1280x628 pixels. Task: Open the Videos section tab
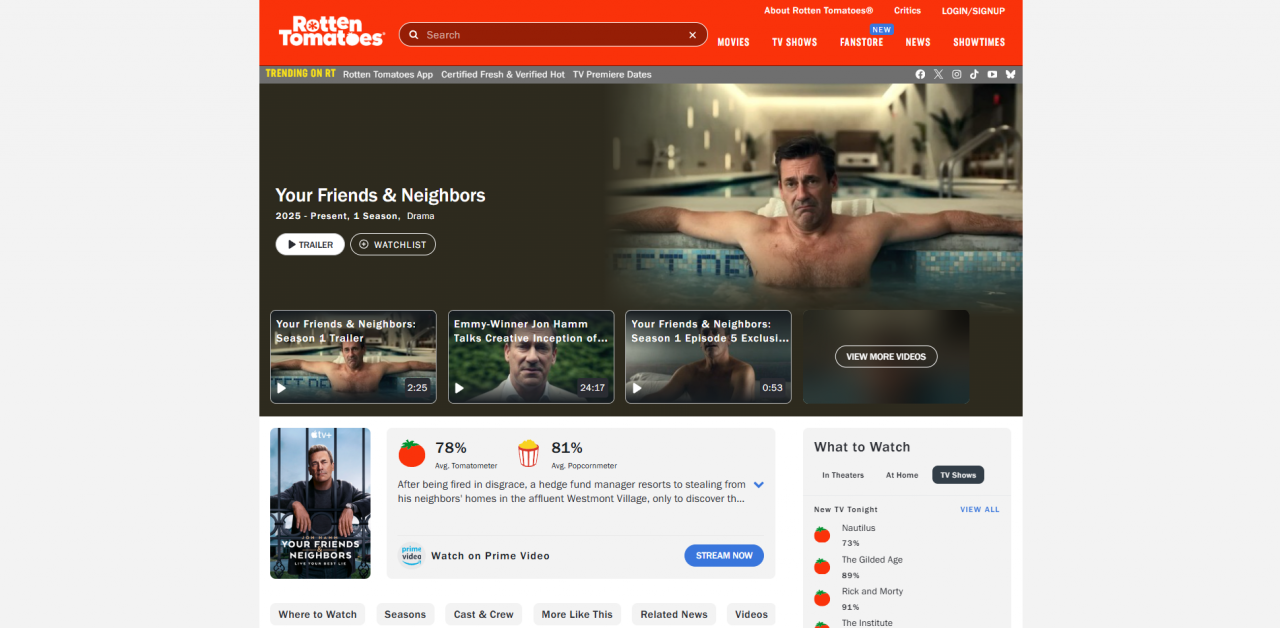(751, 614)
